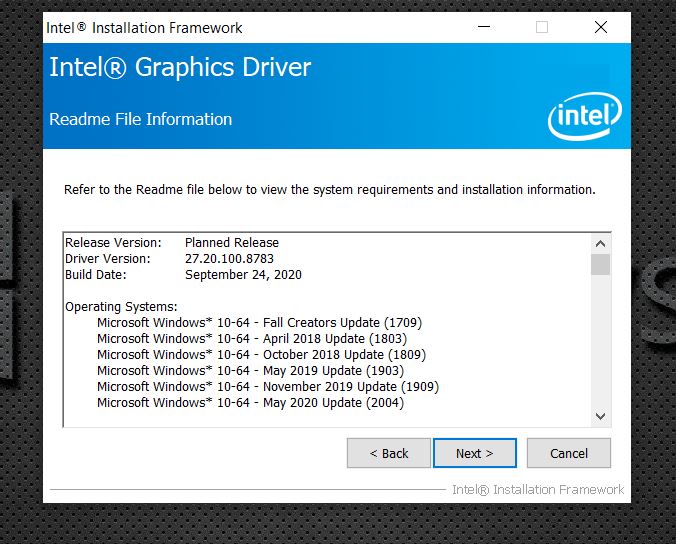Click the Driver Version: label

pos(108,259)
